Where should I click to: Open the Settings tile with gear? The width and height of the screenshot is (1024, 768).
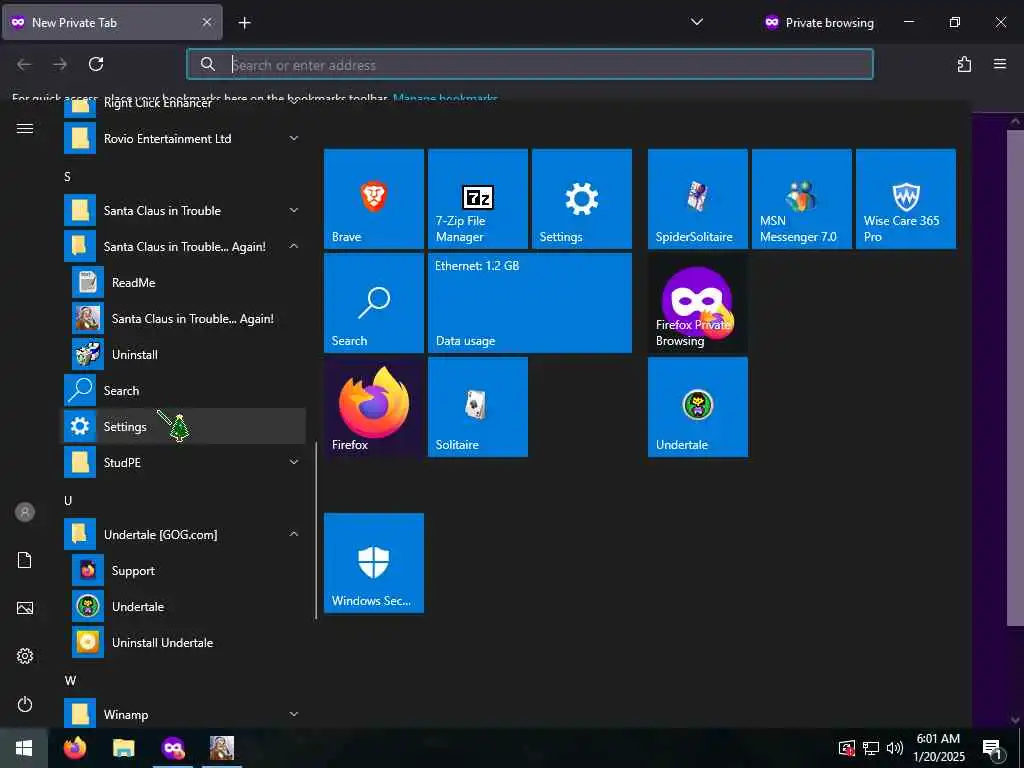coord(581,199)
